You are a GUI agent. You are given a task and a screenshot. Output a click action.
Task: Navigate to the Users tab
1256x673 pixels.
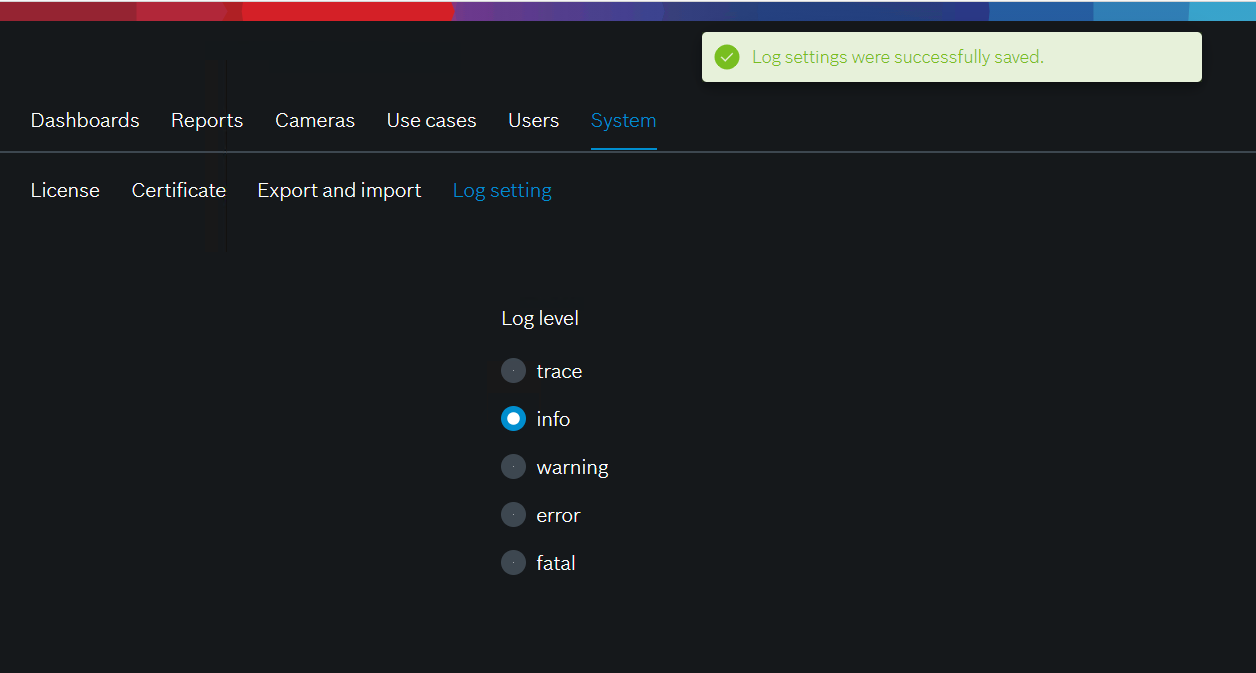pyautogui.click(x=533, y=120)
